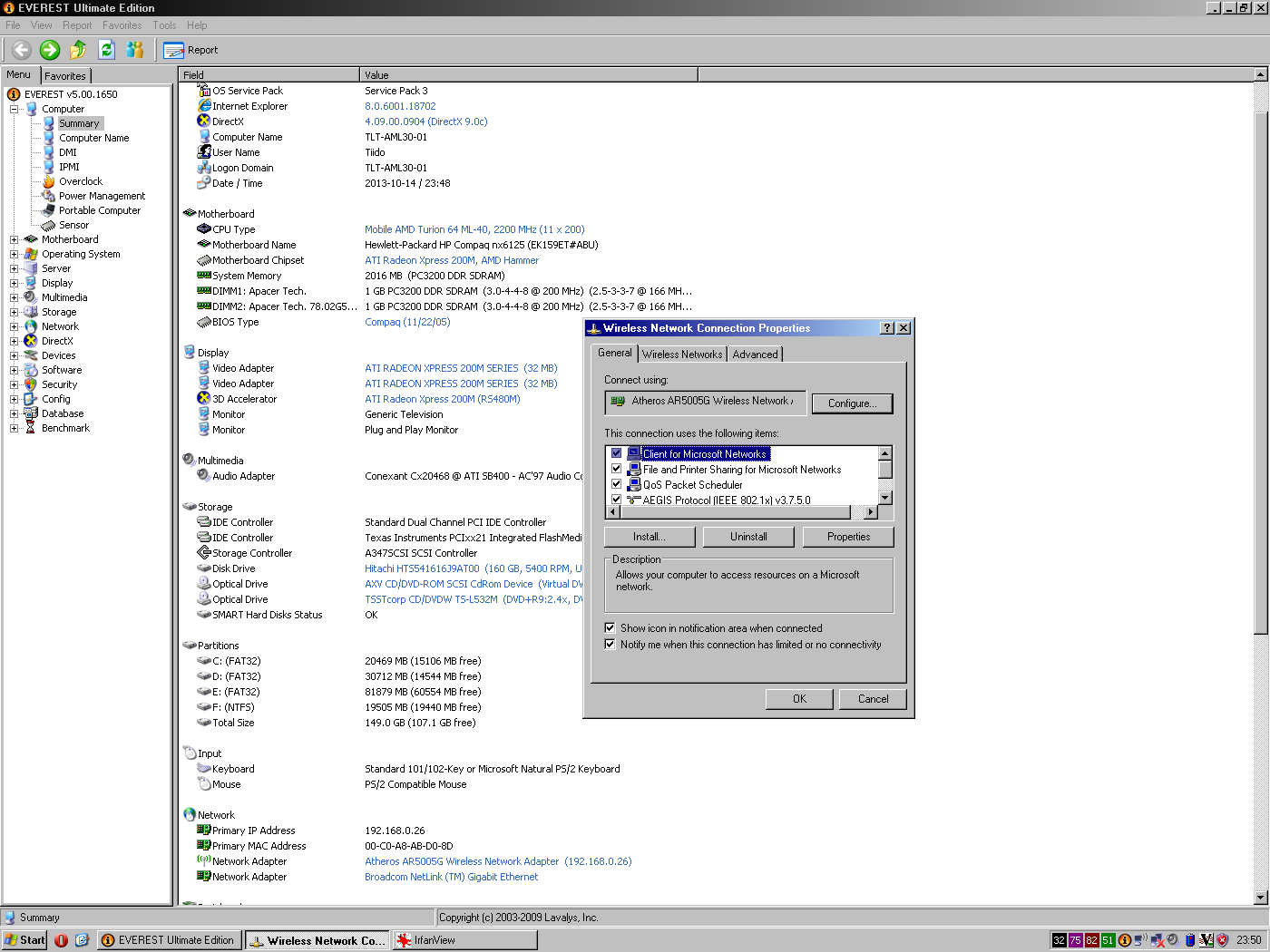Select the Devices icon in tree
The height and width of the screenshot is (952, 1270).
point(31,355)
